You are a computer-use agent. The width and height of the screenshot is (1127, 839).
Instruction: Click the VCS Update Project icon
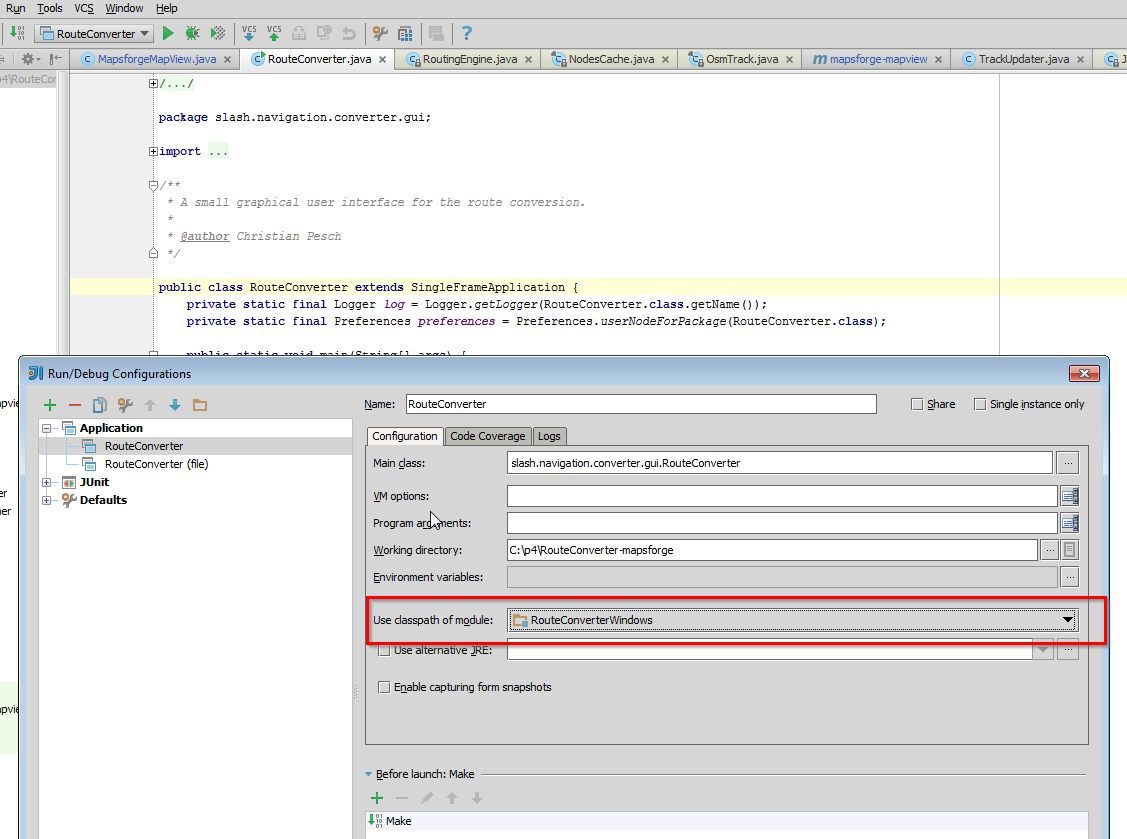[x=249, y=33]
